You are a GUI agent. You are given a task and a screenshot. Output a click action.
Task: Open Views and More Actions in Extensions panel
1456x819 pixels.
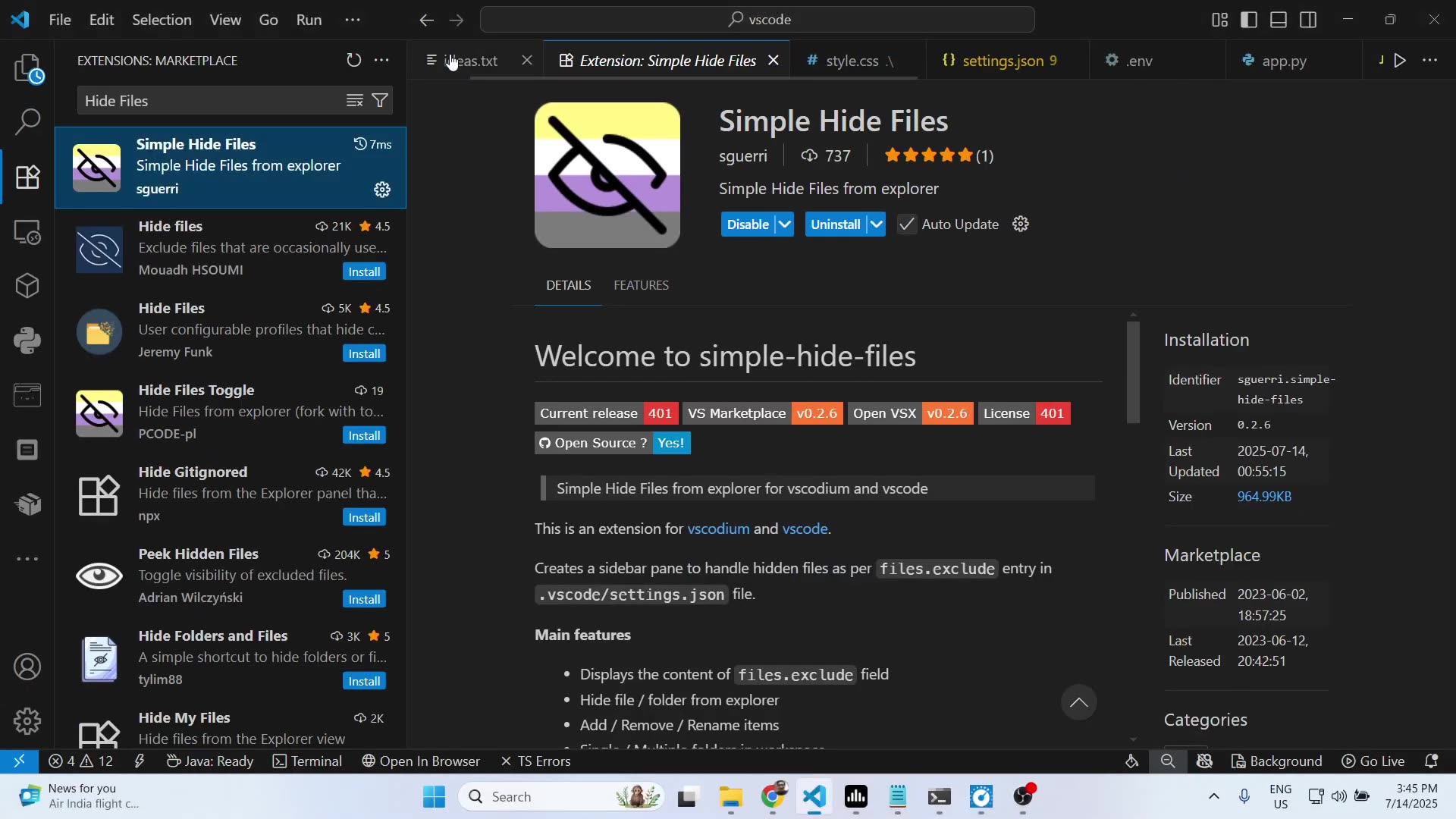(381, 60)
